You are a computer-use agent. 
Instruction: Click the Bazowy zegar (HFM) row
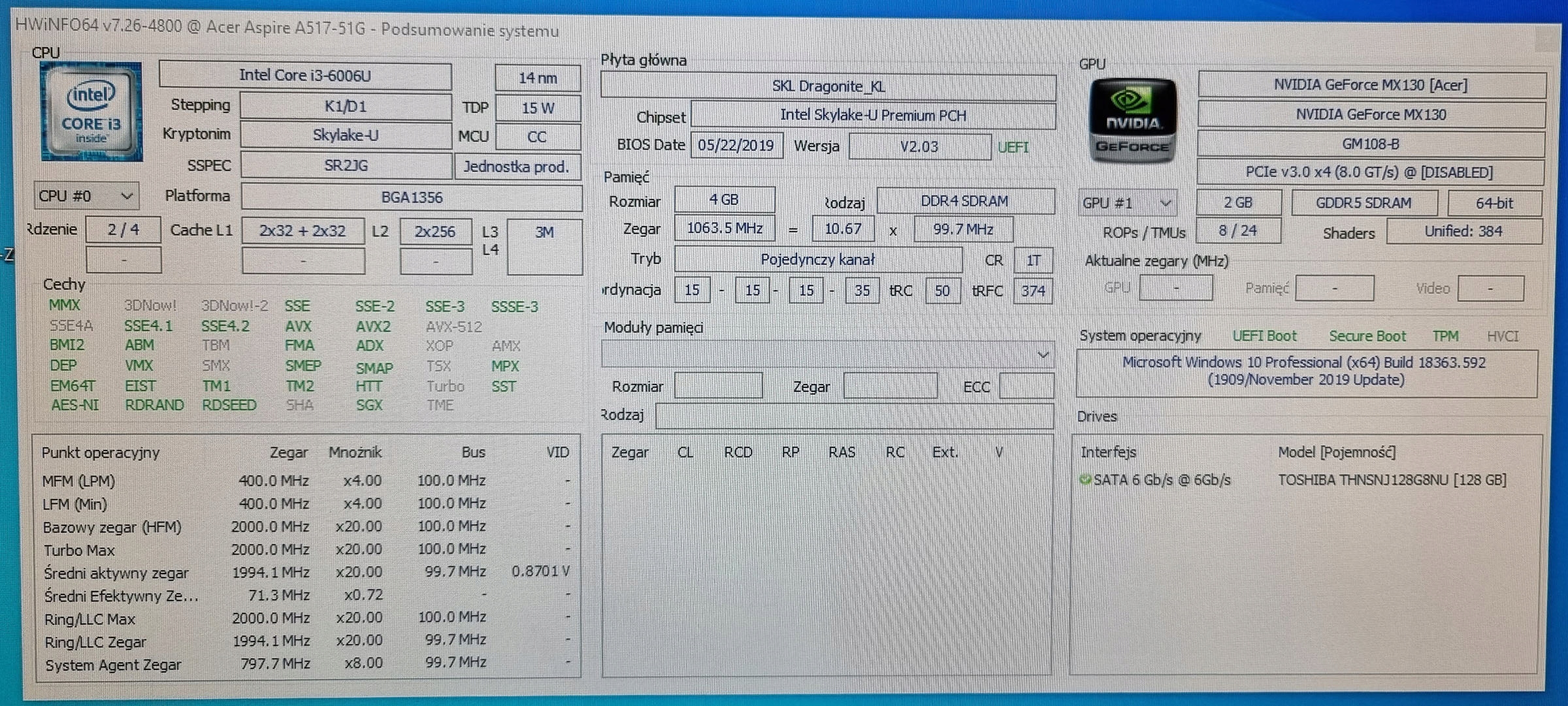[x=306, y=527]
